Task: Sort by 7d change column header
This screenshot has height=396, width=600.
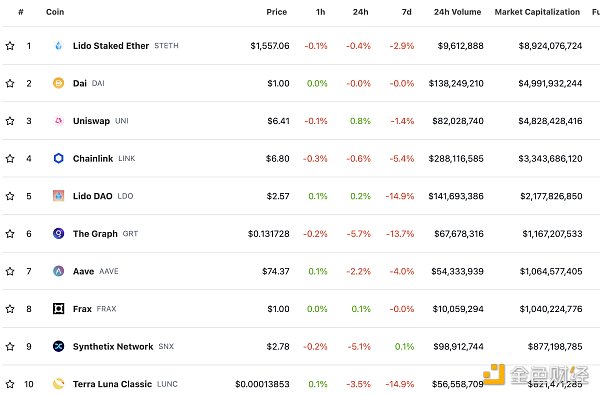Action: click(x=406, y=12)
